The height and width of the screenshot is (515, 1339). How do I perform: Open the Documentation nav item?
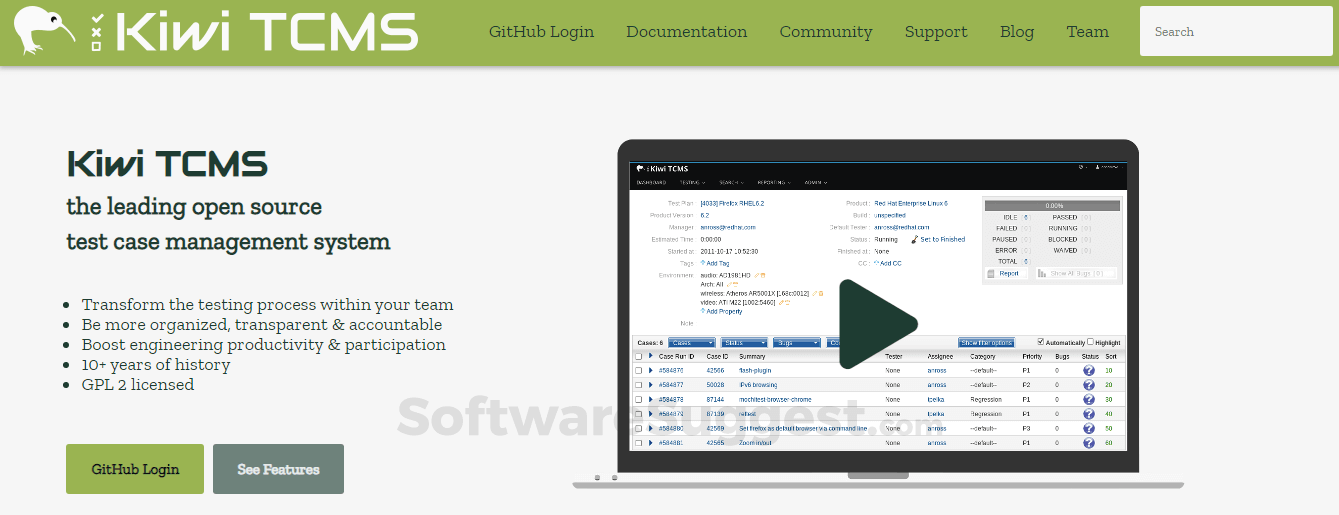(686, 32)
